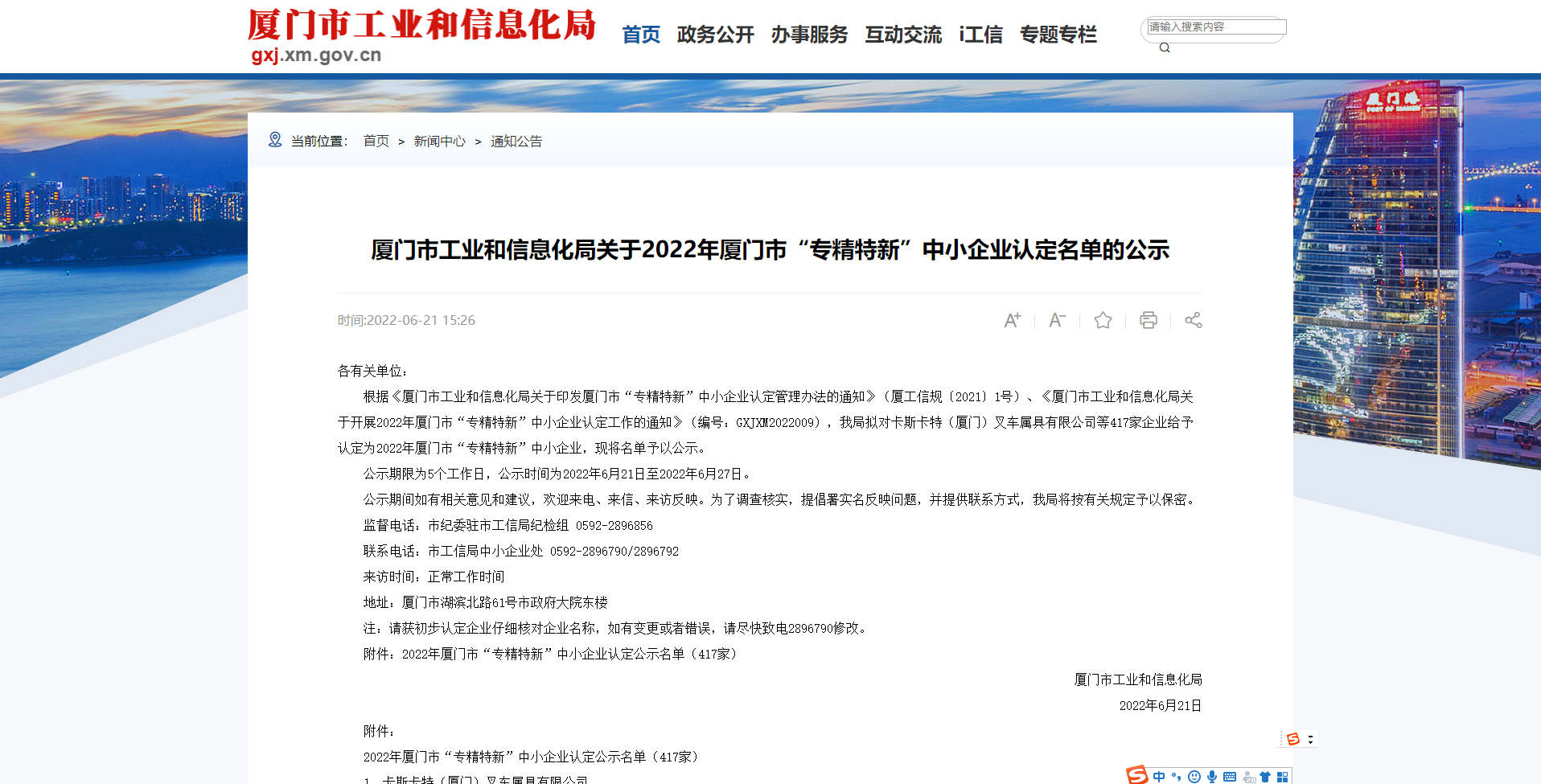The height and width of the screenshot is (784, 1541).
Task: Bookmark the article with star icon
Action: click(x=1103, y=320)
